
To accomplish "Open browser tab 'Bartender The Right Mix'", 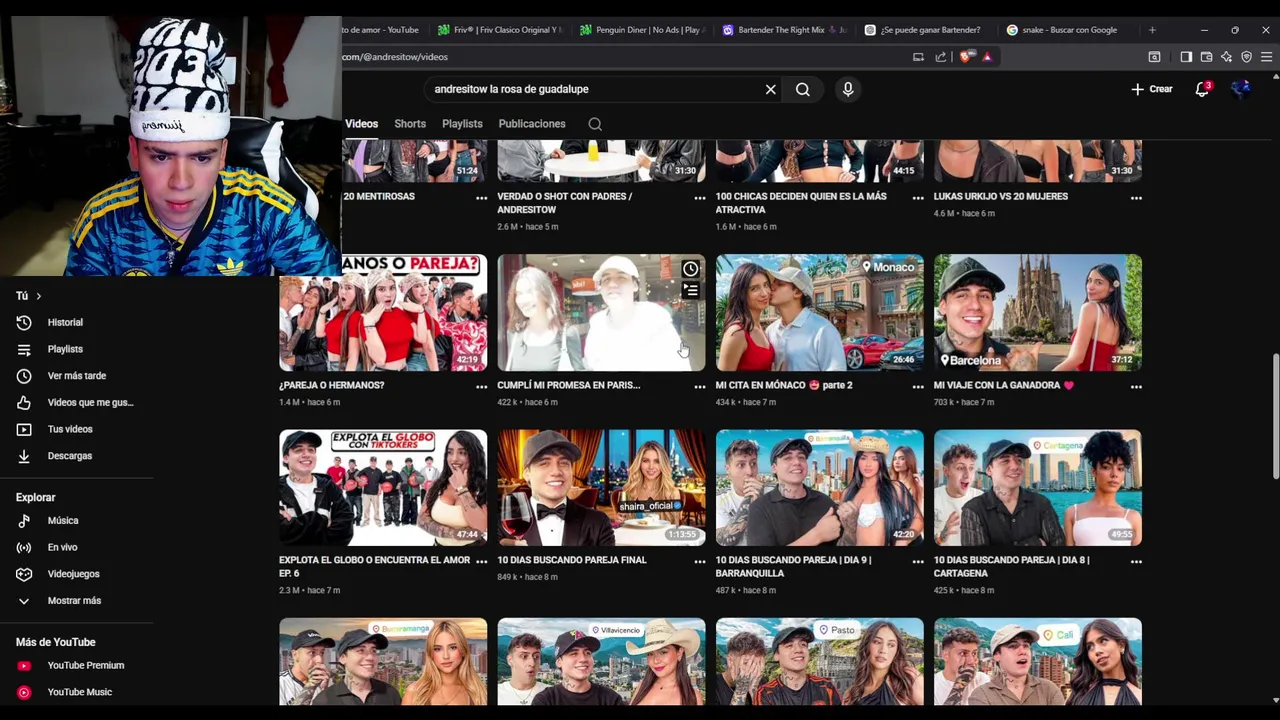I will click(784, 30).
